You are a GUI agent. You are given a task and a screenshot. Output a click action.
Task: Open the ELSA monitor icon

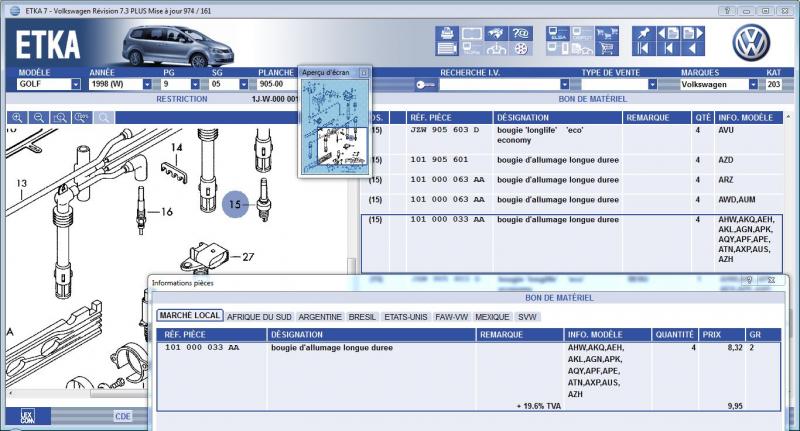click(558, 34)
